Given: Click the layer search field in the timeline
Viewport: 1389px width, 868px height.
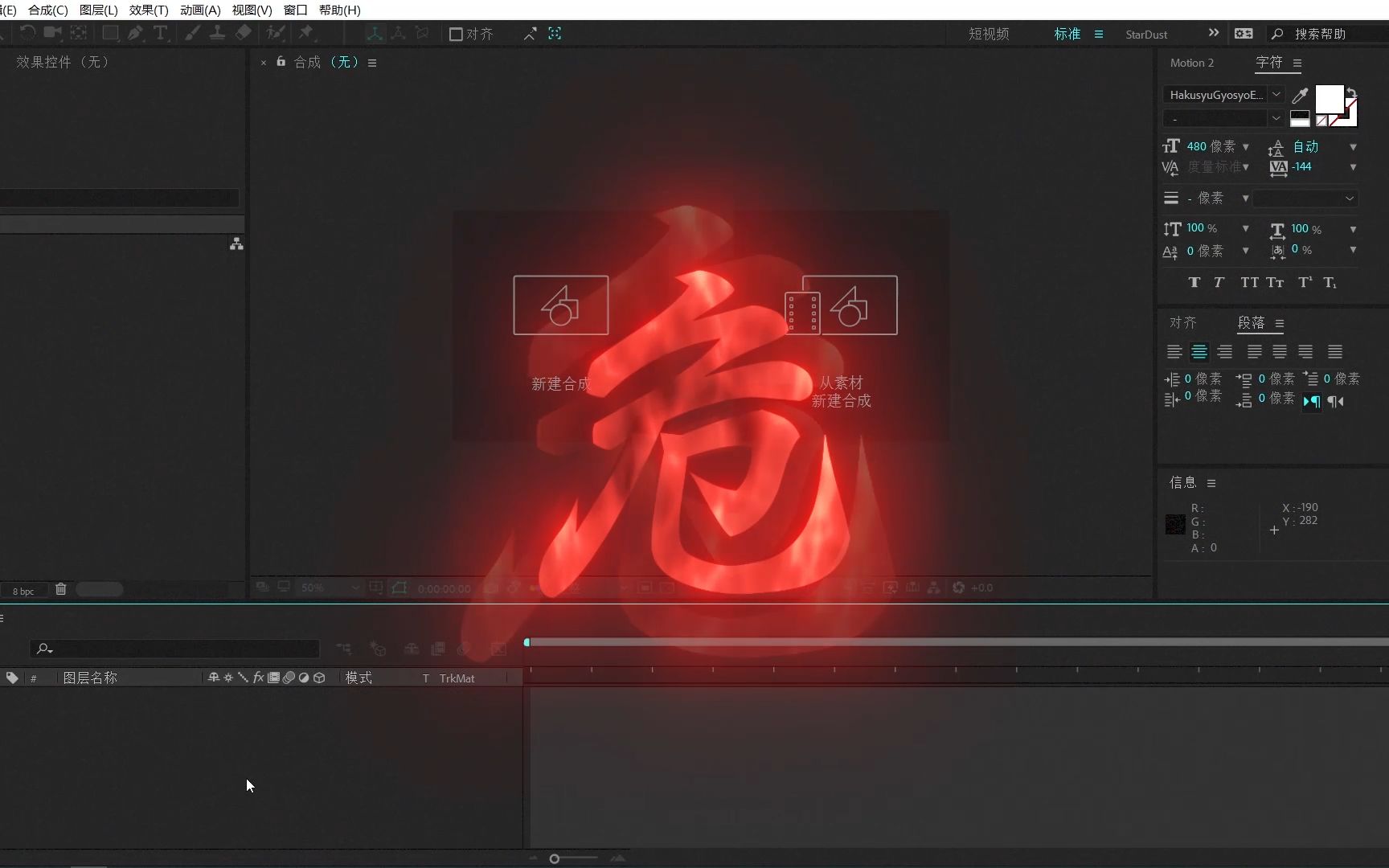Looking at the screenshot, I should [175, 649].
